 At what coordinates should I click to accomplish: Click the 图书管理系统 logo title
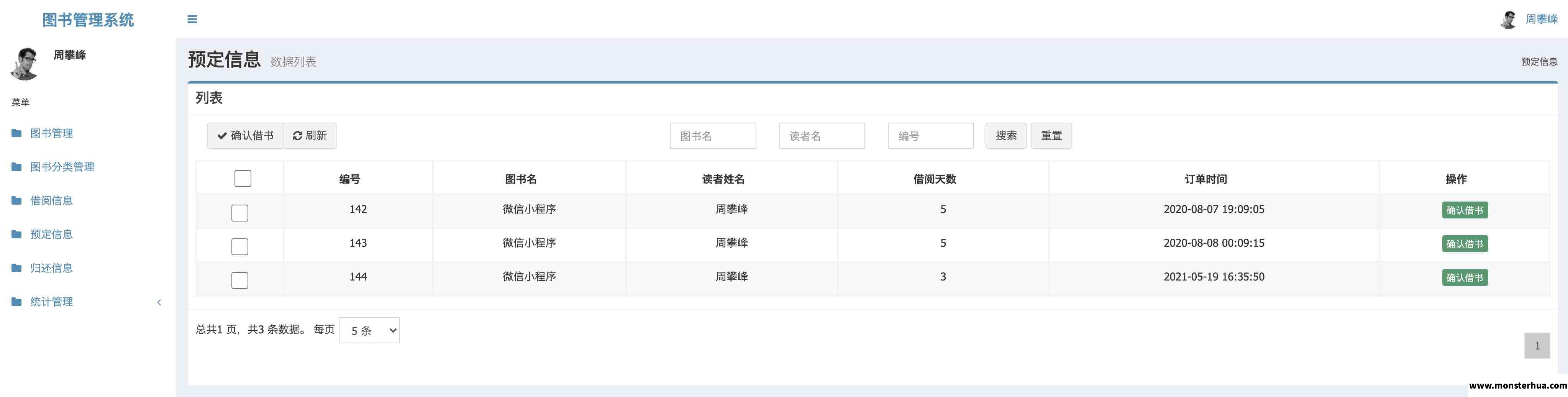(88, 20)
